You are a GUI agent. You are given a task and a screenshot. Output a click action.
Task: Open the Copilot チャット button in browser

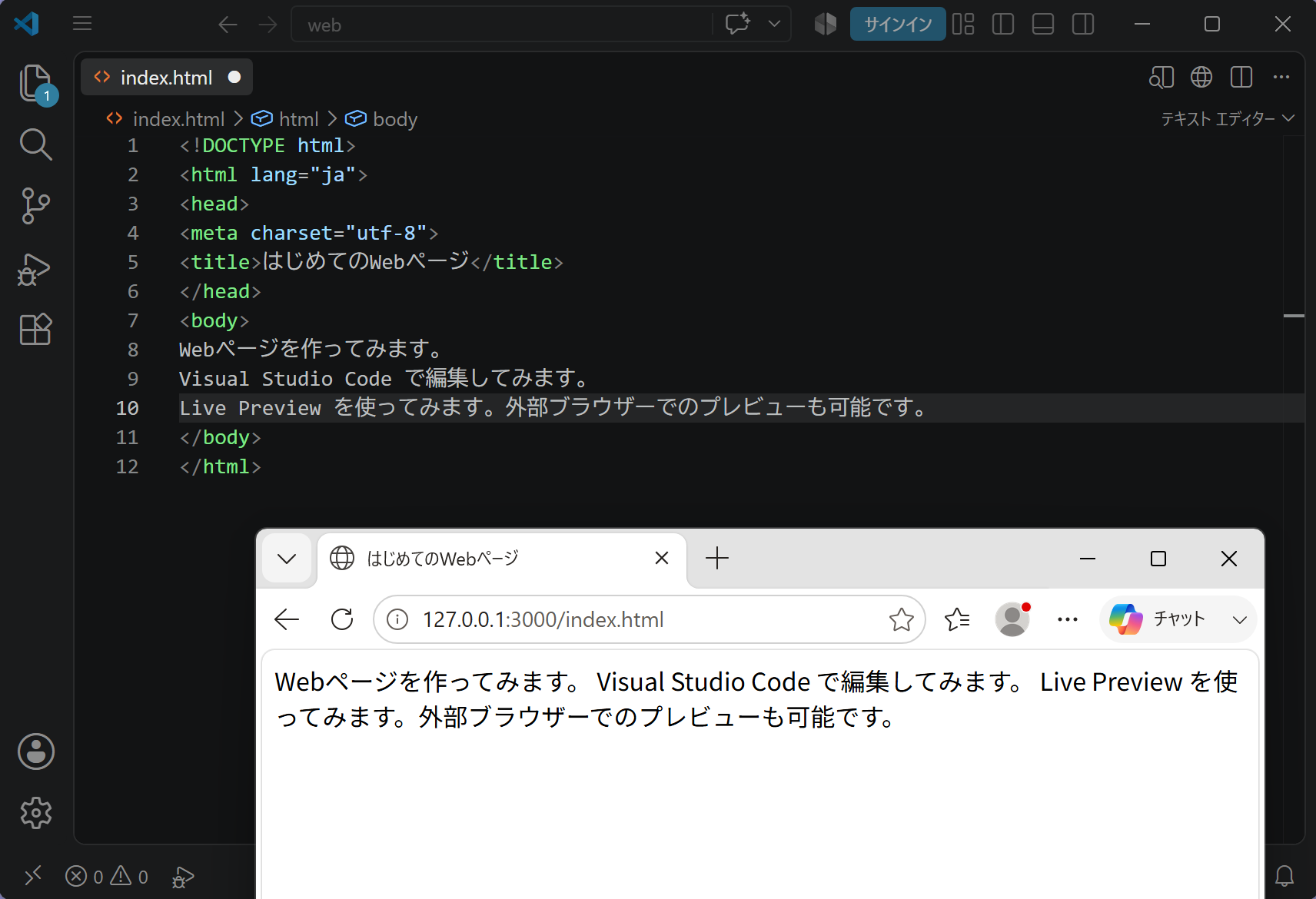1157,619
